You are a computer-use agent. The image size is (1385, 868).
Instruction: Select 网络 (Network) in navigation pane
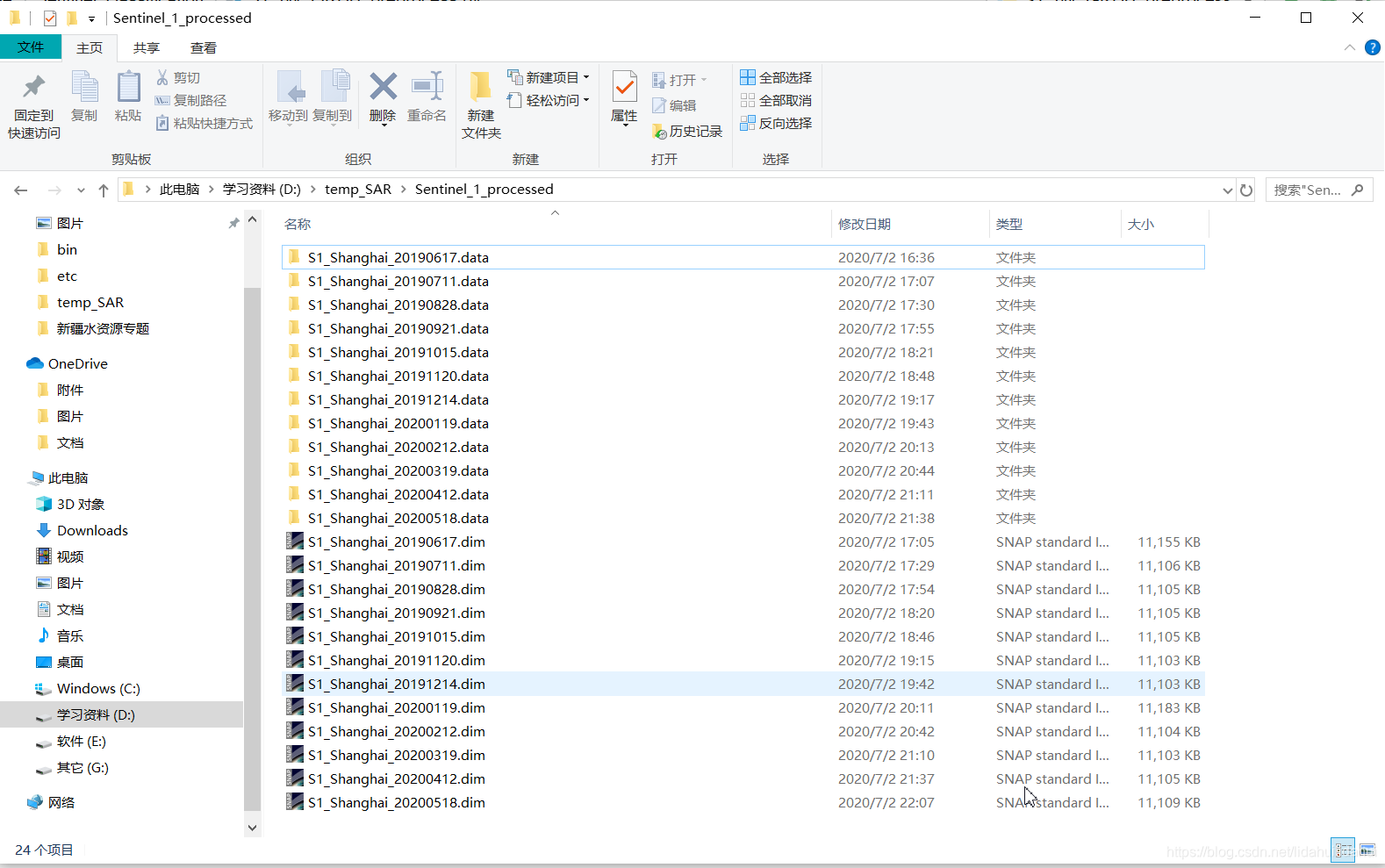pos(52,802)
